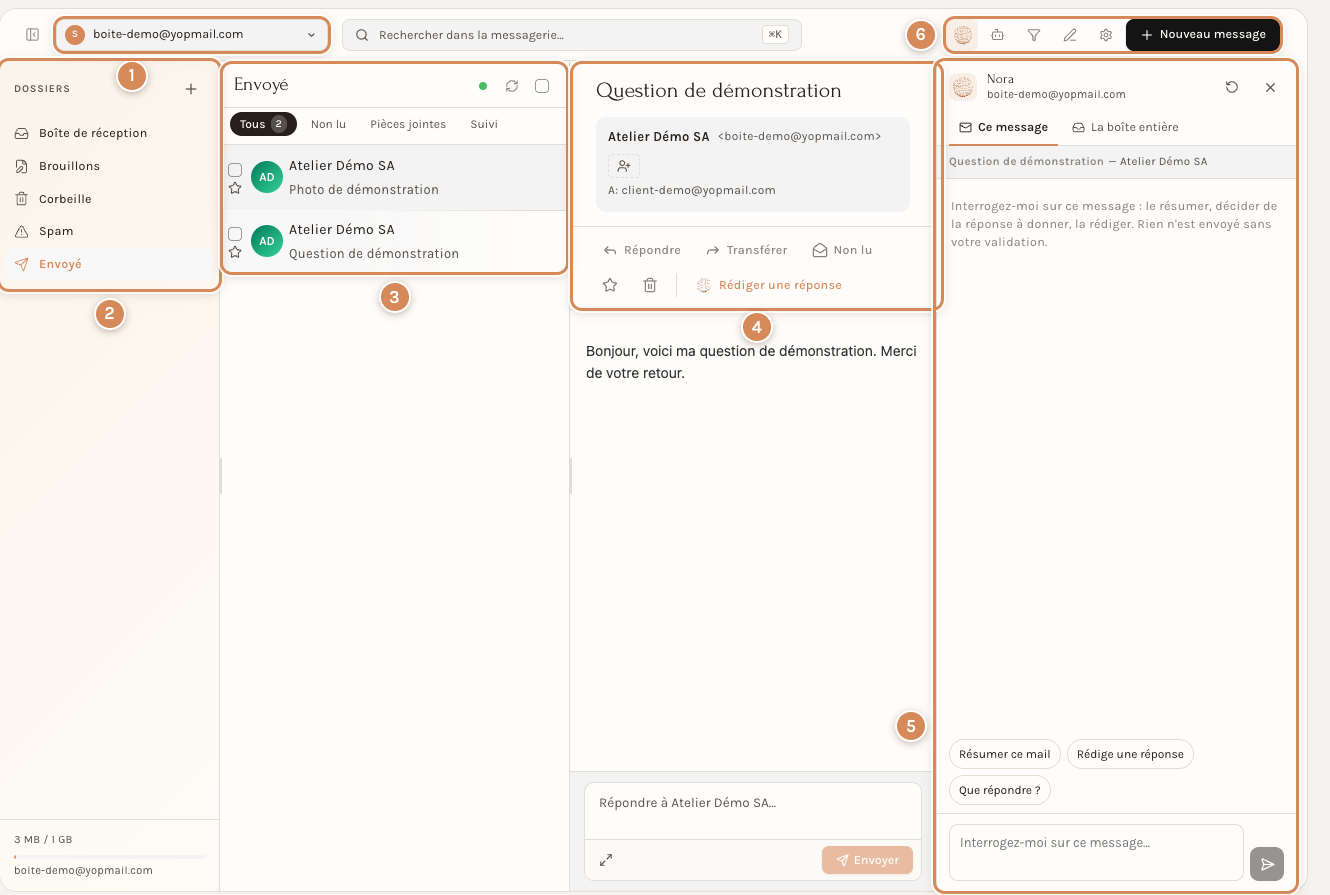
Task: Switch to the Pièces jointes tab
Action: [408, 124]
